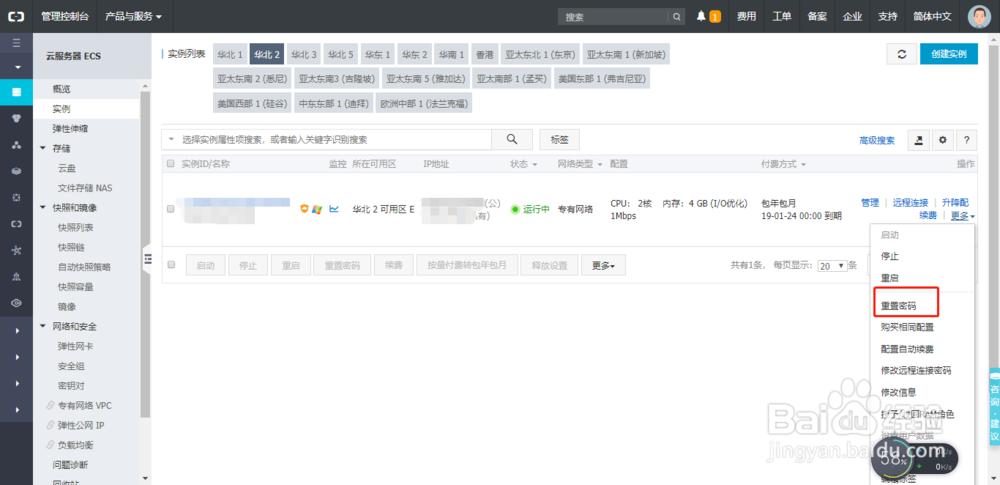Click the refresh icon button next to 创建实例
The height and width of the screenshot is (485, 1000).
(902, 54)
